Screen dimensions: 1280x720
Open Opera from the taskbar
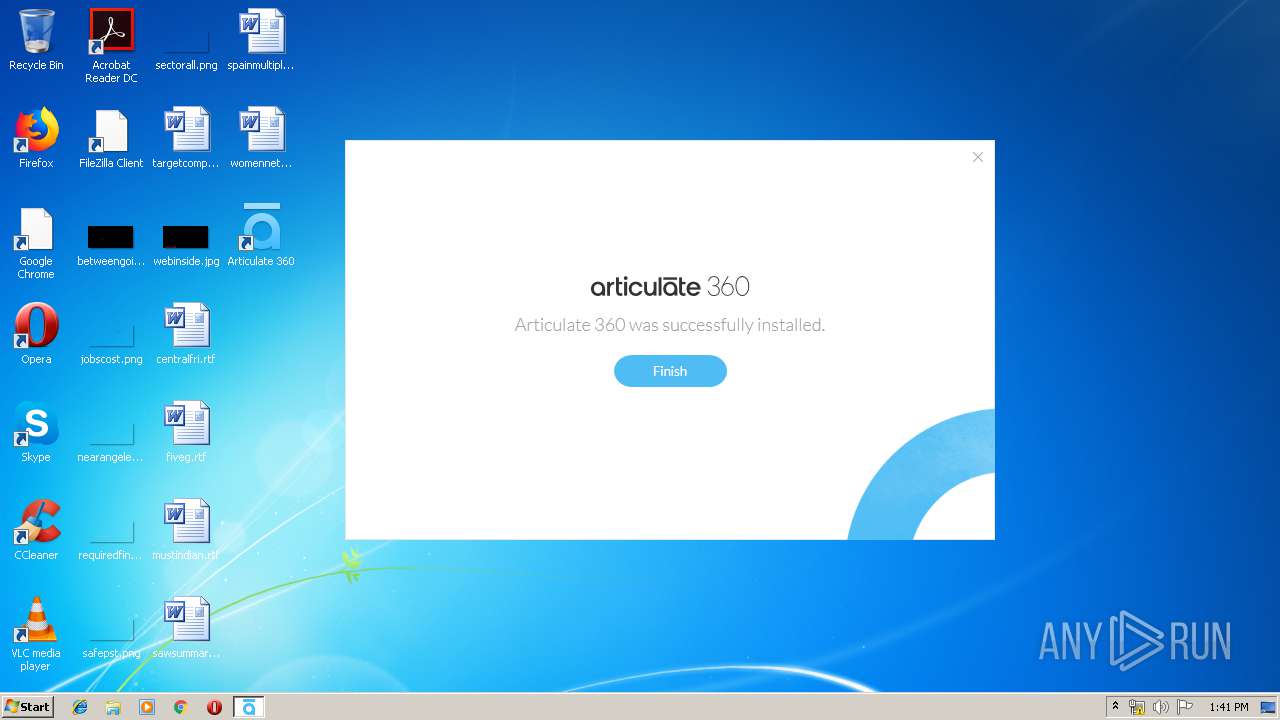(x=214, y=707)
